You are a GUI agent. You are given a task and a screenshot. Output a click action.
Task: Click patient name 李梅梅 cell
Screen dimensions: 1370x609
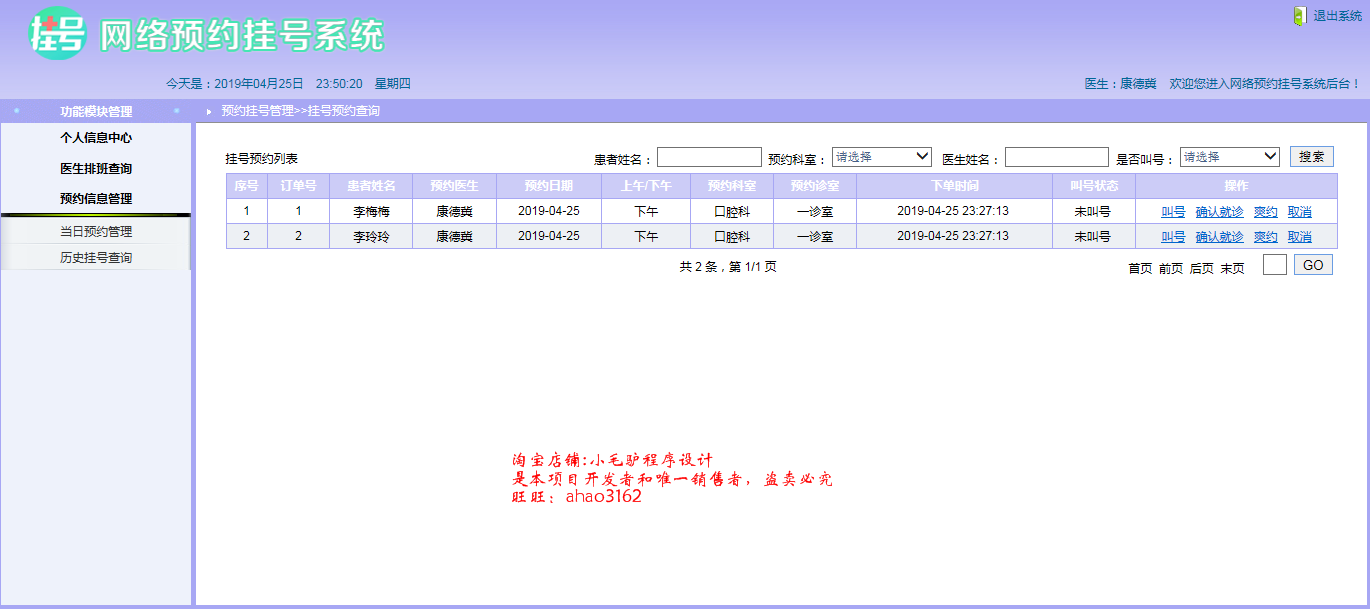pos(371,211)
